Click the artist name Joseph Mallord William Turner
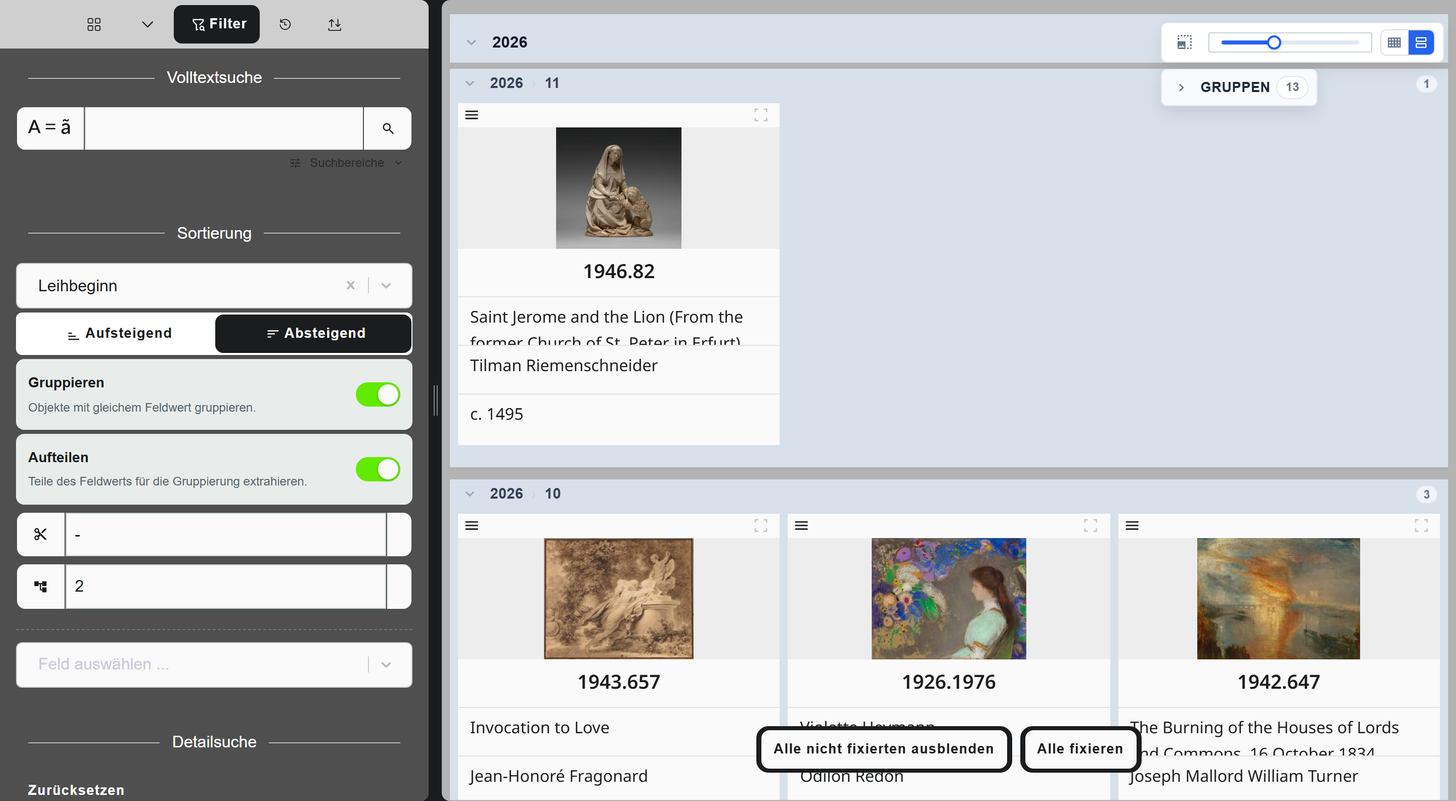Image resolution: width=1456 pixels, height=801 pixels. 1244,776
